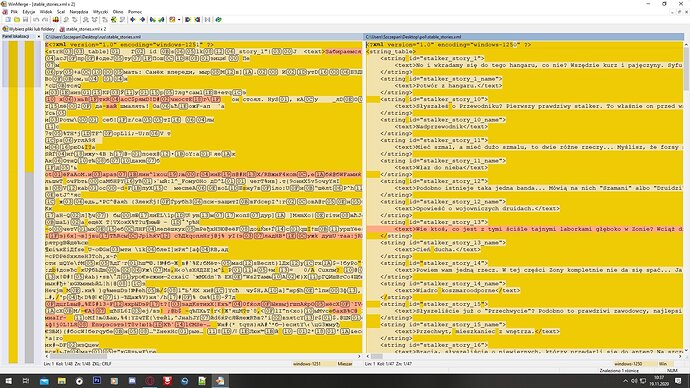Go to the previous conflict icon
The image size is (690, 388).
pos(95,20)
